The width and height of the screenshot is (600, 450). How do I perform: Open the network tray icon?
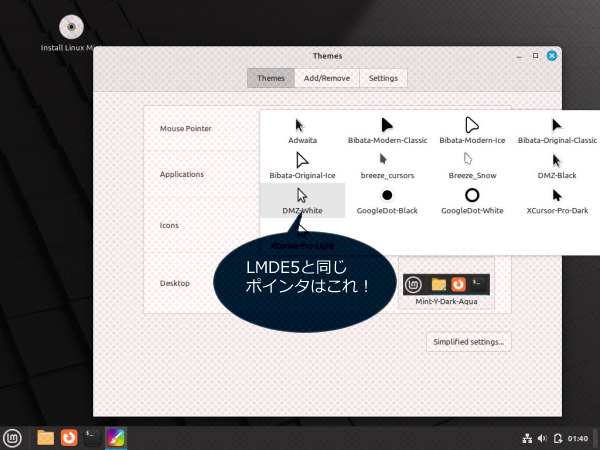click(x=527, y=438)
